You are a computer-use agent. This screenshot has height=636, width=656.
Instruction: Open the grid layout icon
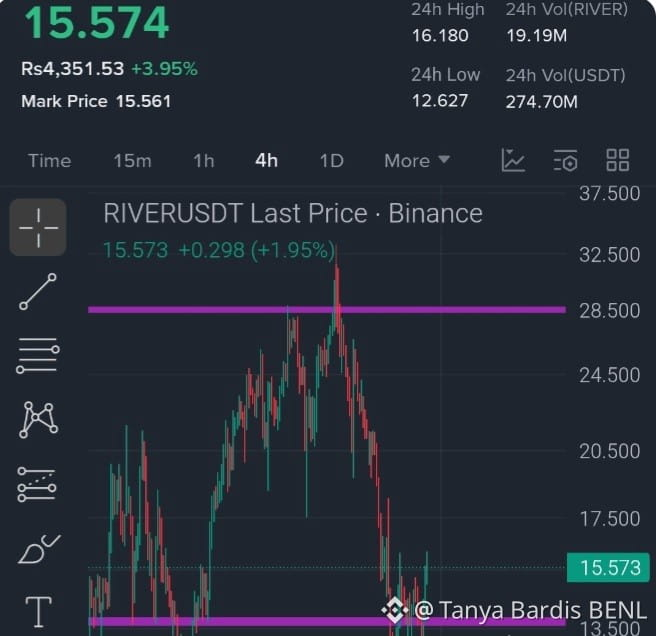(618, 160)
